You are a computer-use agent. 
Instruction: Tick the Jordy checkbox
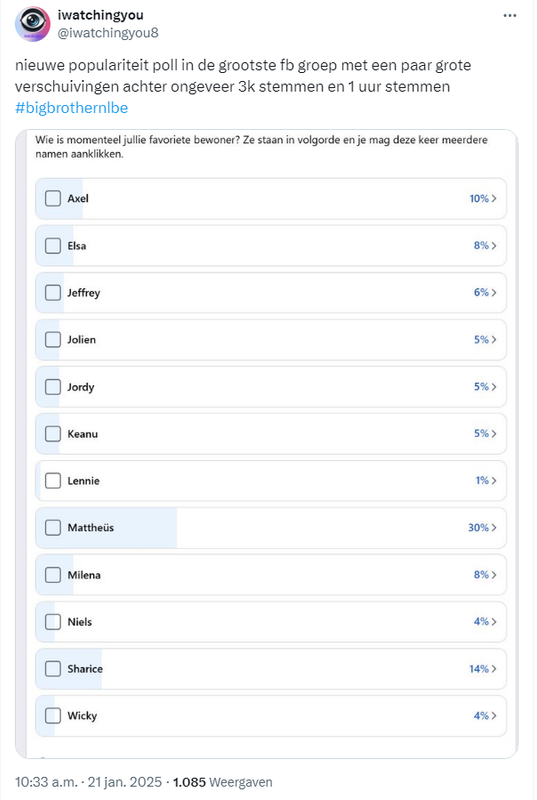point(53,387)
